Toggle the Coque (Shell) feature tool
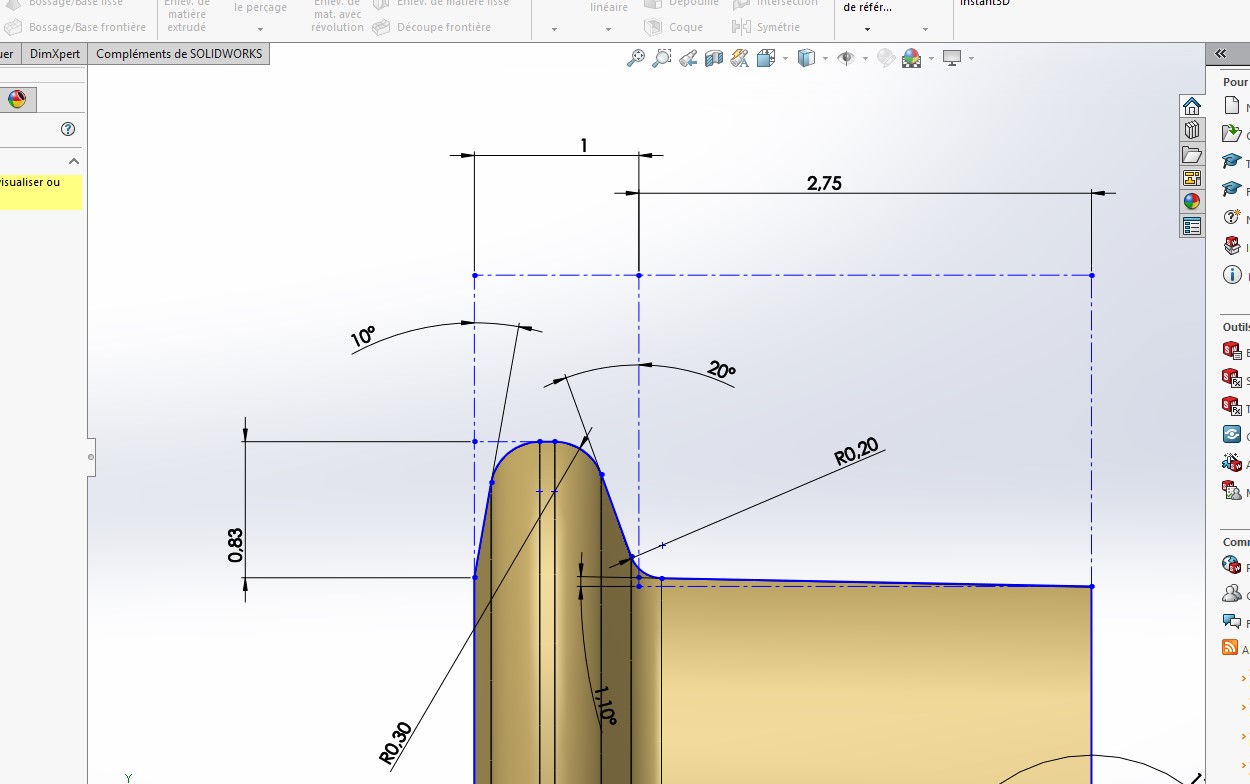Screen dimensions: 1250x784 [x=674, y=27]
